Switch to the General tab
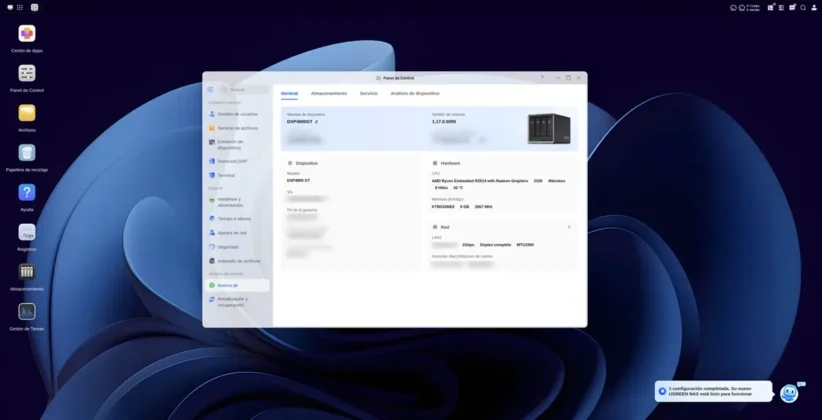This screenshot has height=420, width=822. point(289,93)
